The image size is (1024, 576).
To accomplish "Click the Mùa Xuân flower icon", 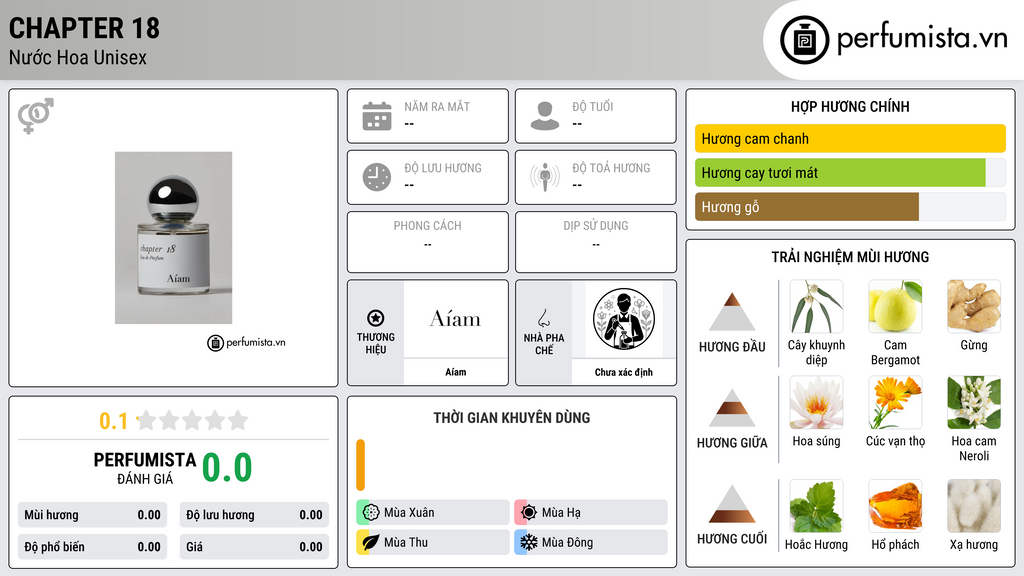I will tap(371, 513).
